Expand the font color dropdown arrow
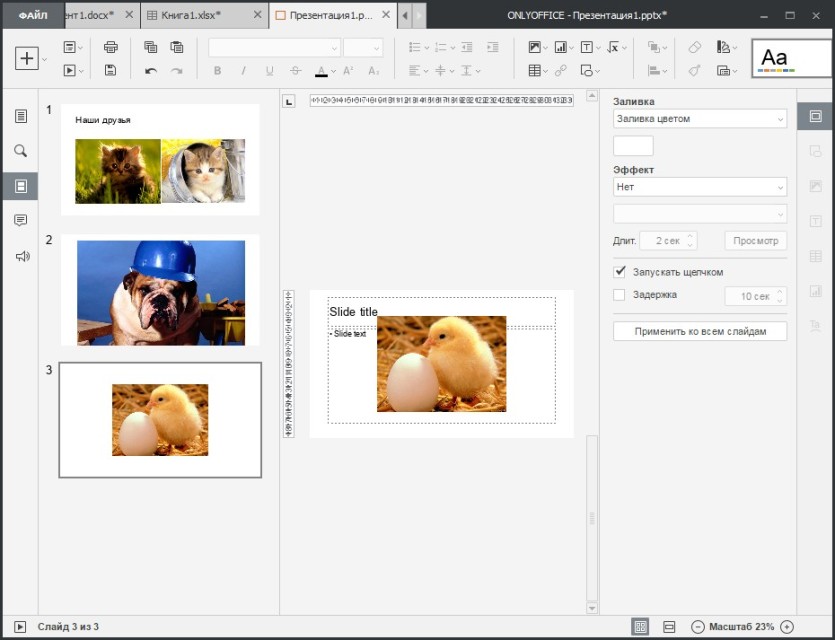 pos(333,71)
